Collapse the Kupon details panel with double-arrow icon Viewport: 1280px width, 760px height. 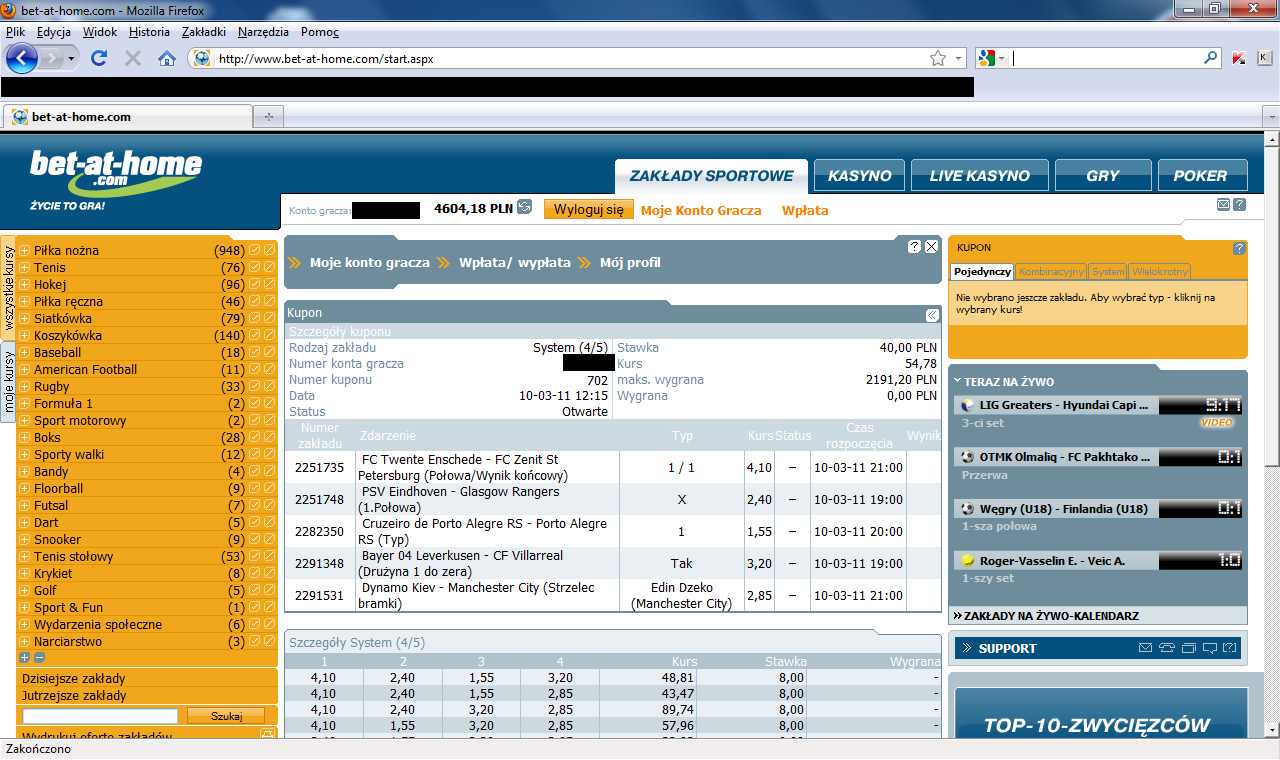click(x=932, y=314)
